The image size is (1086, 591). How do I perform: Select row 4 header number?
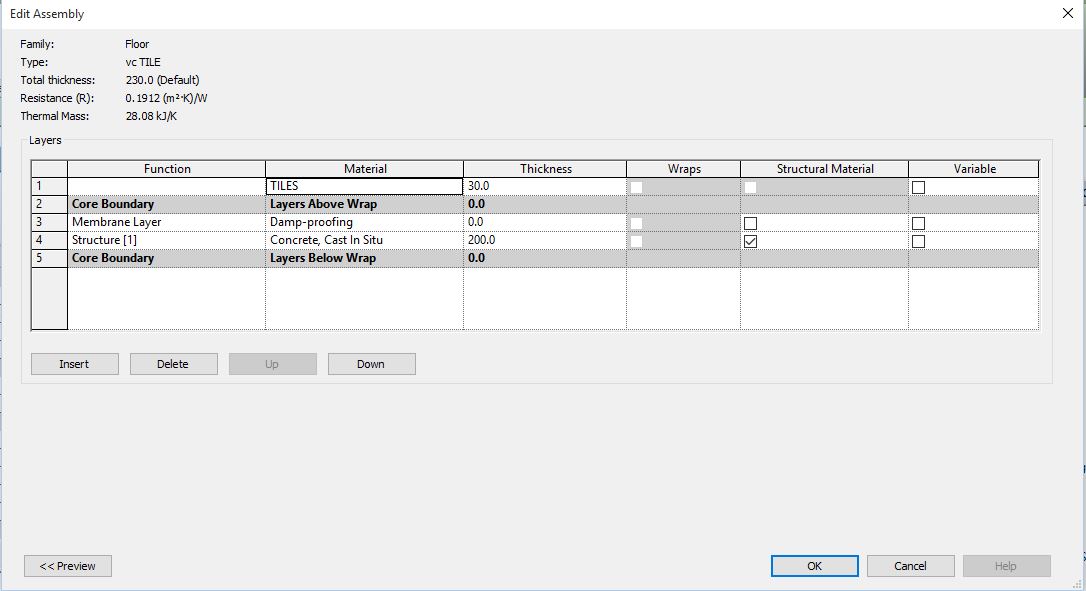pyautogui.click(x=49, y=240)
